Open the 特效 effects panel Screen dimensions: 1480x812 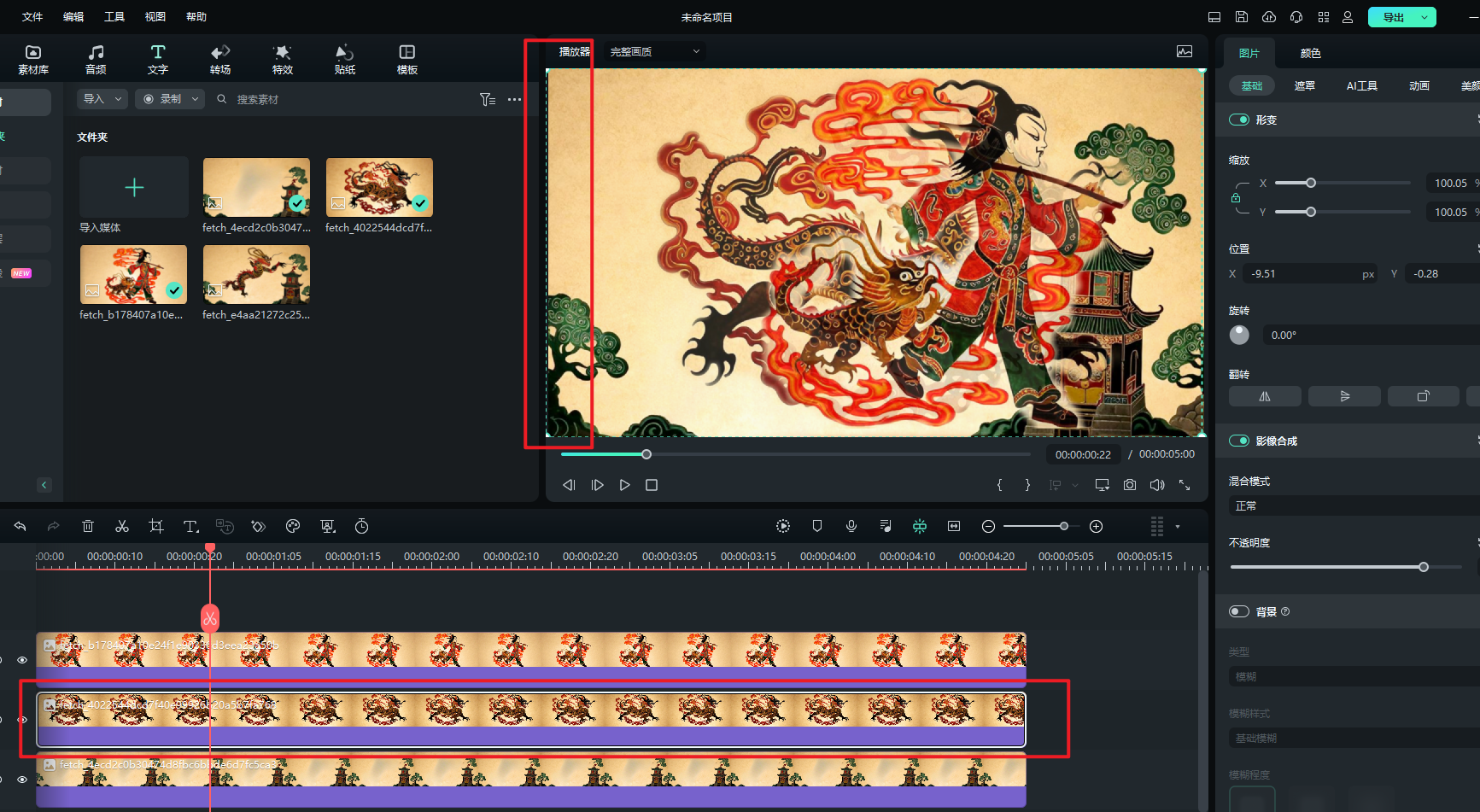tap(282, 59)
